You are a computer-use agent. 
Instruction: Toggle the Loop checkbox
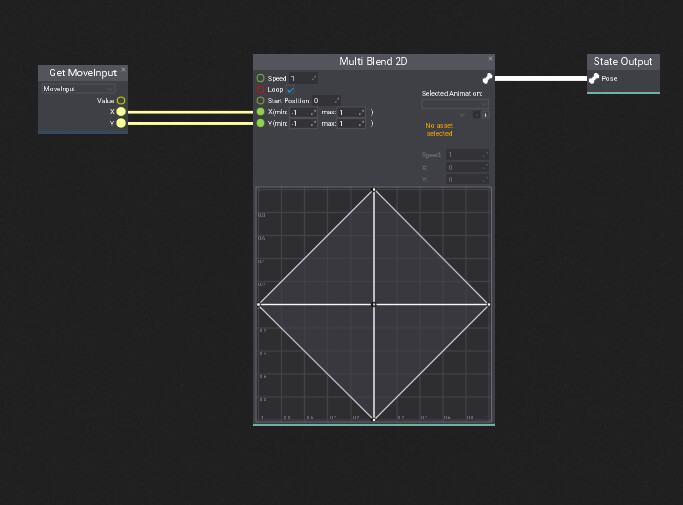[291, 90]
